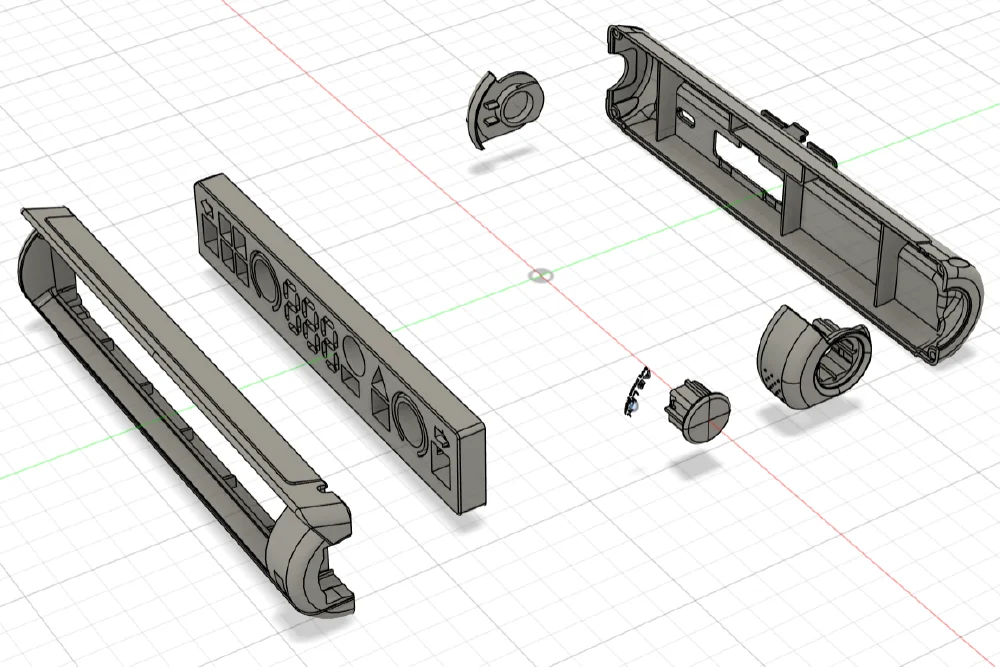Click the grid of square cutouts on plate
Screen dimensions: 1000x667
226,246
